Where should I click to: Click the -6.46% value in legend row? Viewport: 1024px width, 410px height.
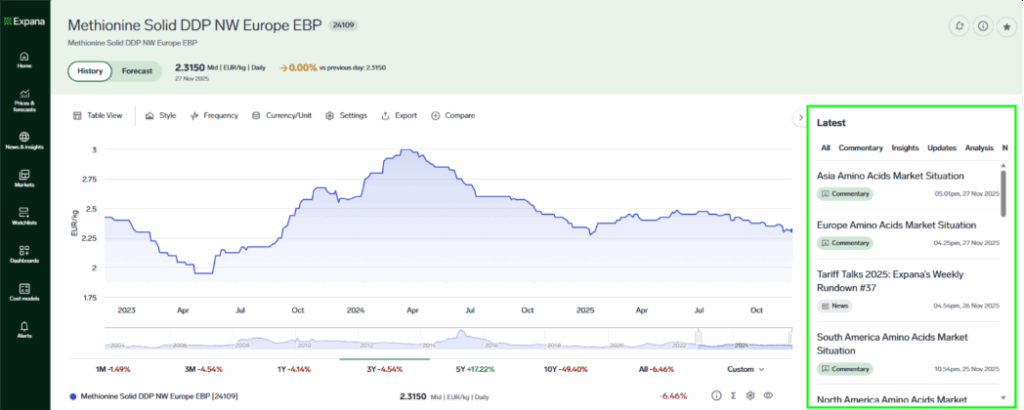pyautogui.click(x=673, y=396)
